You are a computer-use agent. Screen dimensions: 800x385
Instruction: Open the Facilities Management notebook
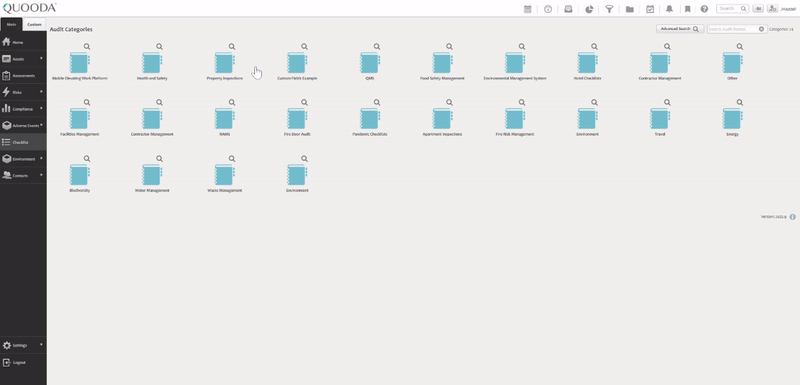pos(80,119)
